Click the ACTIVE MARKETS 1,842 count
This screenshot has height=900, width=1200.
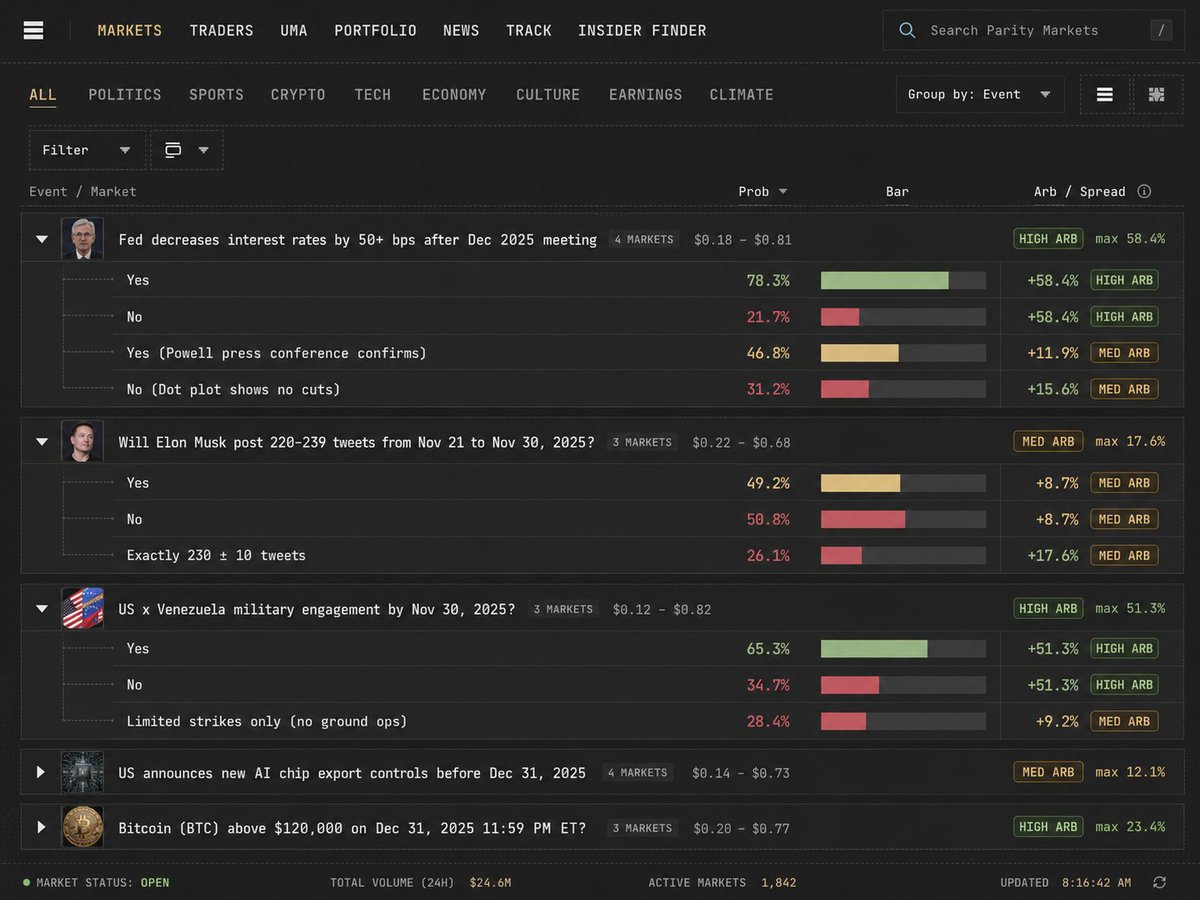click(x=779, y=882)
